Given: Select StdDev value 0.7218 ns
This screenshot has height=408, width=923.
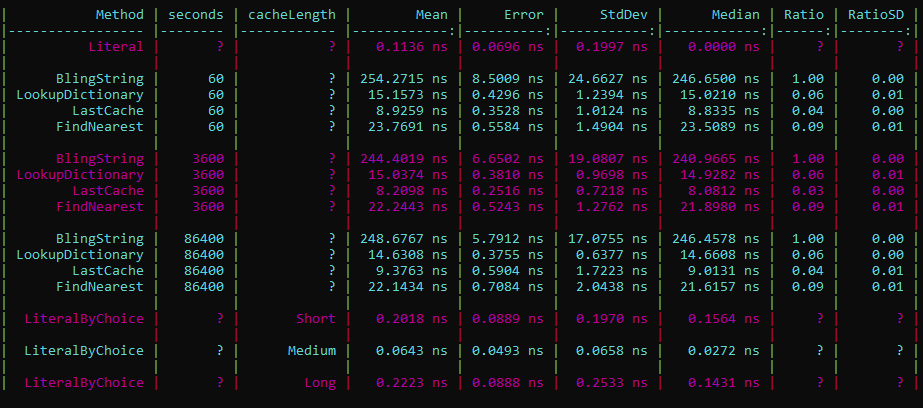Looking at the screenshot, I should (612, 190).
